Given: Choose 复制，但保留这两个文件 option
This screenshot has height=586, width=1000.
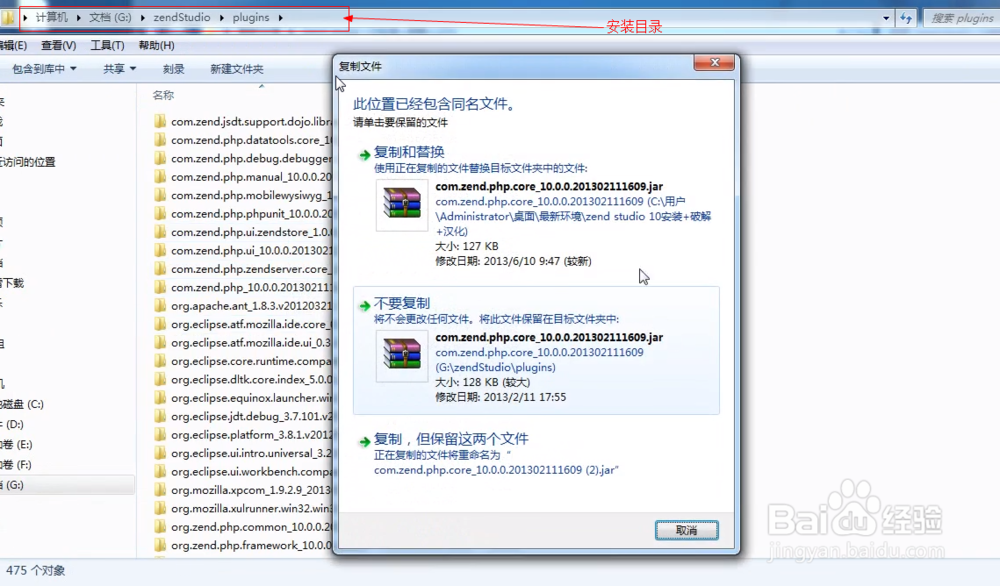Looking at the screenshot, I should 536,454.
